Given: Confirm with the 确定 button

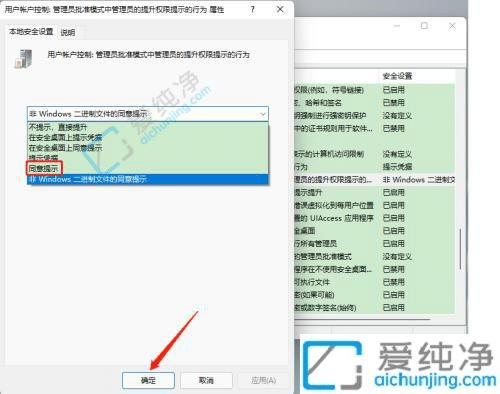Looking at the screenshot, I should tap(148, 380).
